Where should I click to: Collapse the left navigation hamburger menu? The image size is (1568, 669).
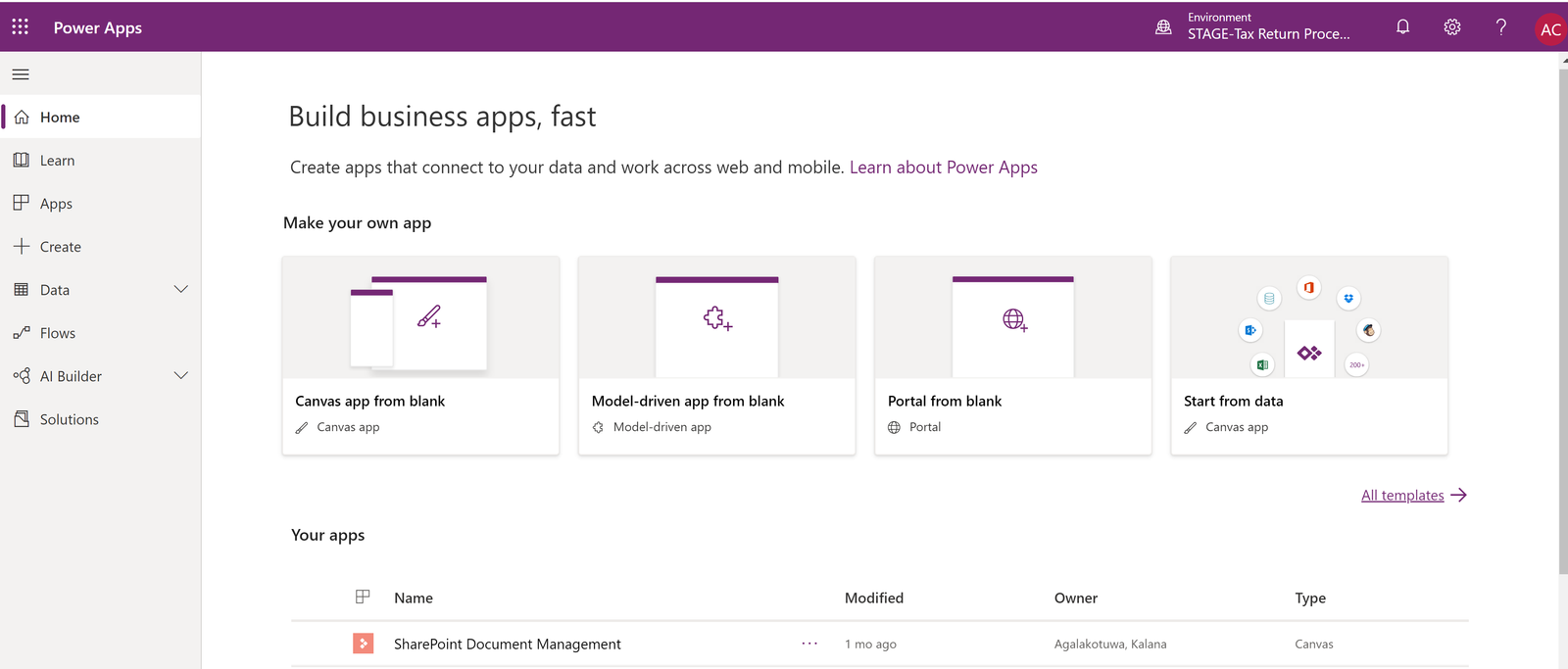pyautogui.click(x=21, y=74)
